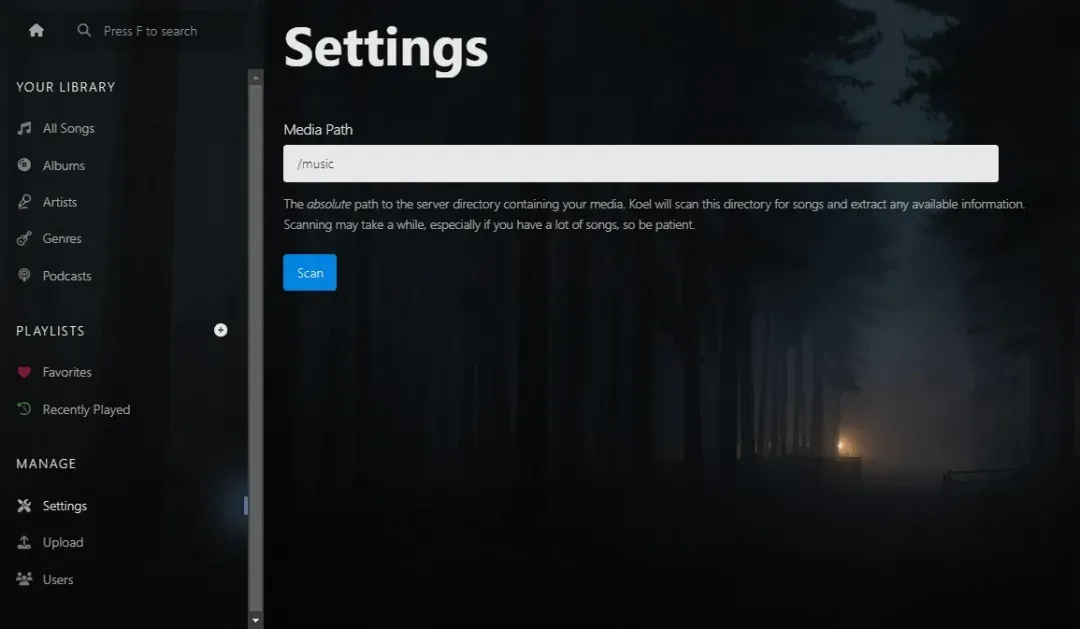Open the Settings menu item

[x=64, y=506]
